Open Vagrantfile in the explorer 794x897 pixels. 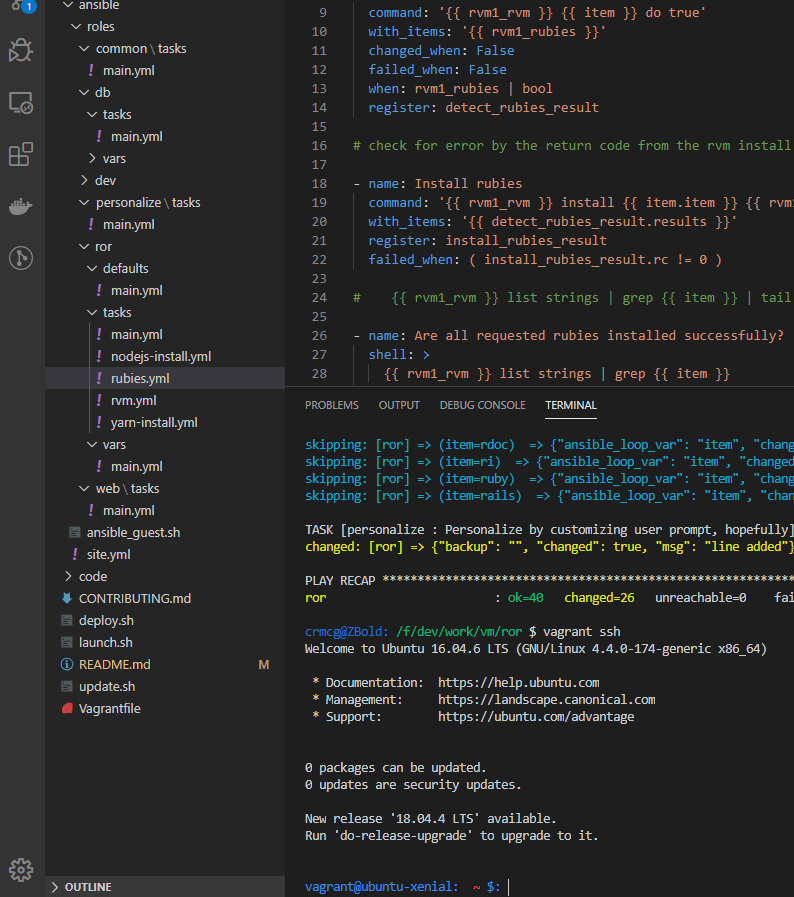click(109, 708)
